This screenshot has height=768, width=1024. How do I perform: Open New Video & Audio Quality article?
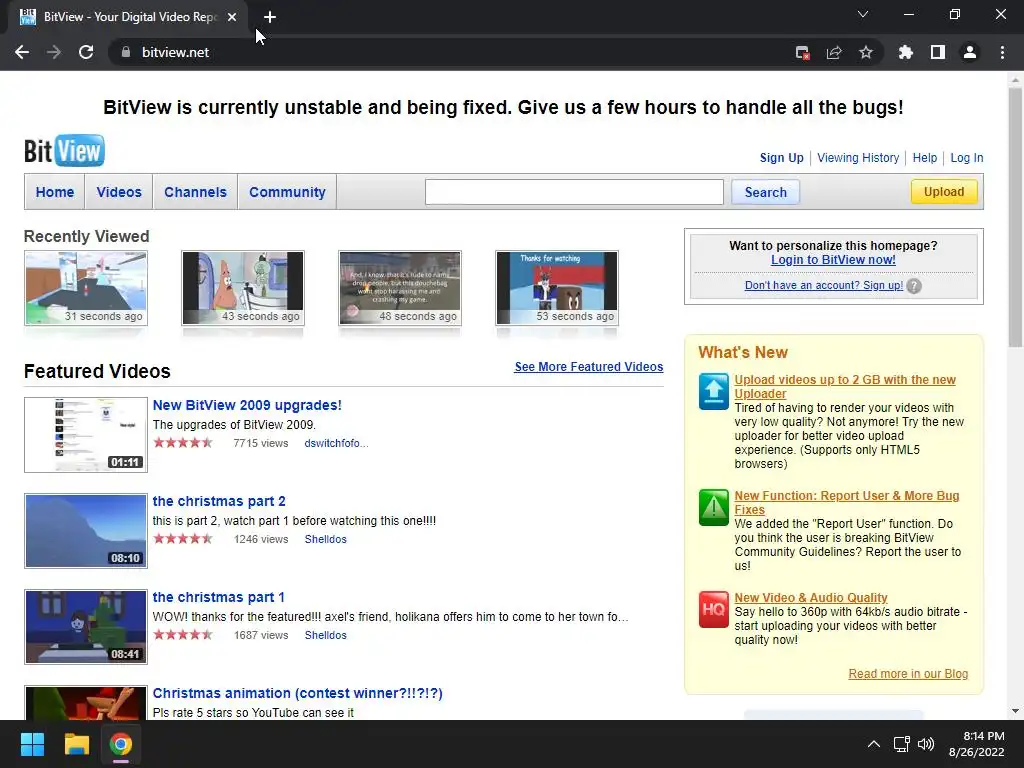[x=810, y=598]
